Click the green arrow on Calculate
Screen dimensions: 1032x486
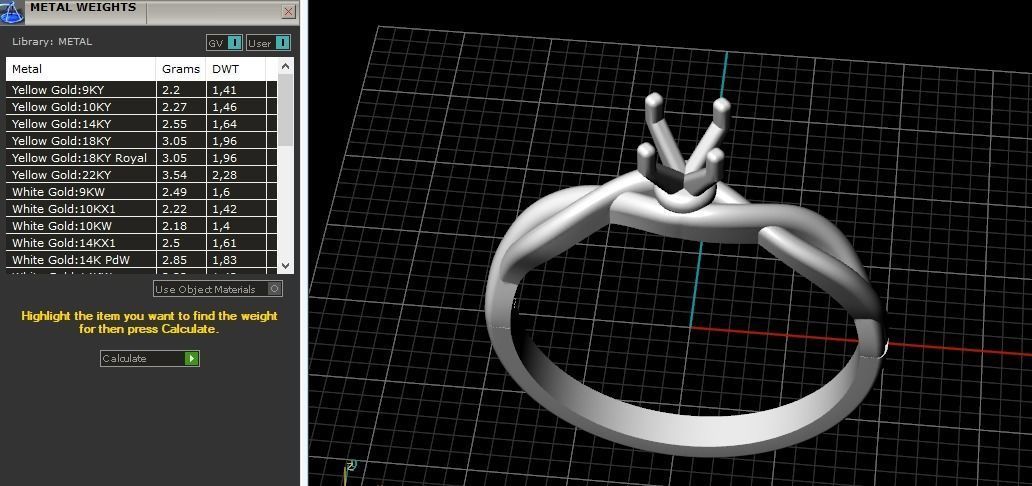pos(192,358)
